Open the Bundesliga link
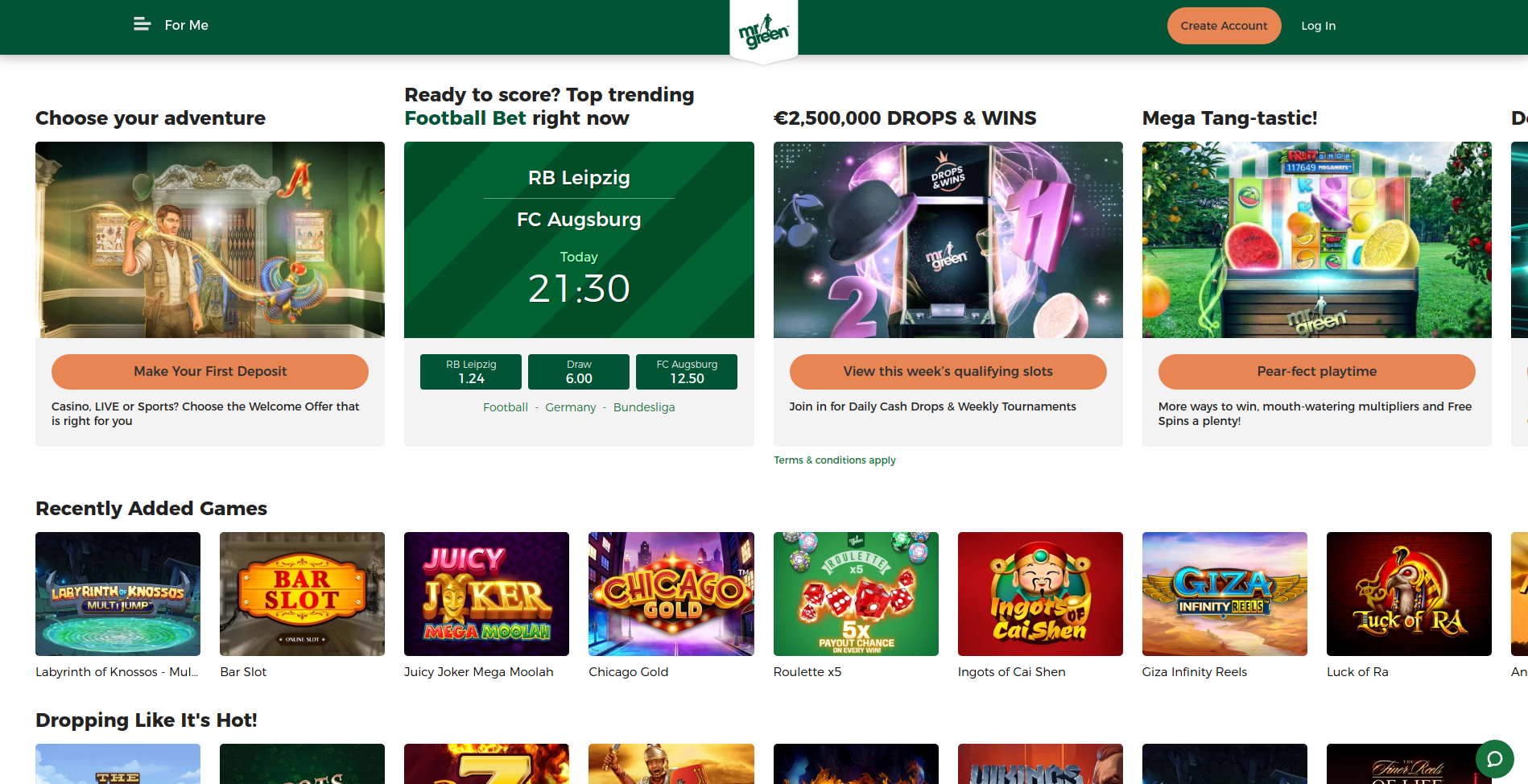This screenshot has width=1528, height=784. point(644,407)
